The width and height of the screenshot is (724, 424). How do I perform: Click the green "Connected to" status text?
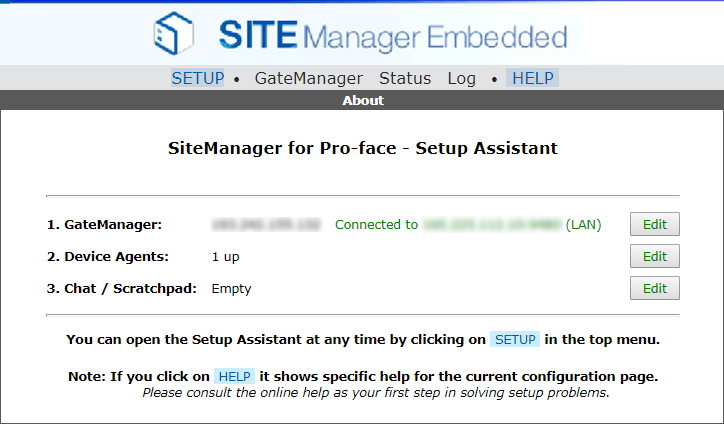[x=376, y=225]
